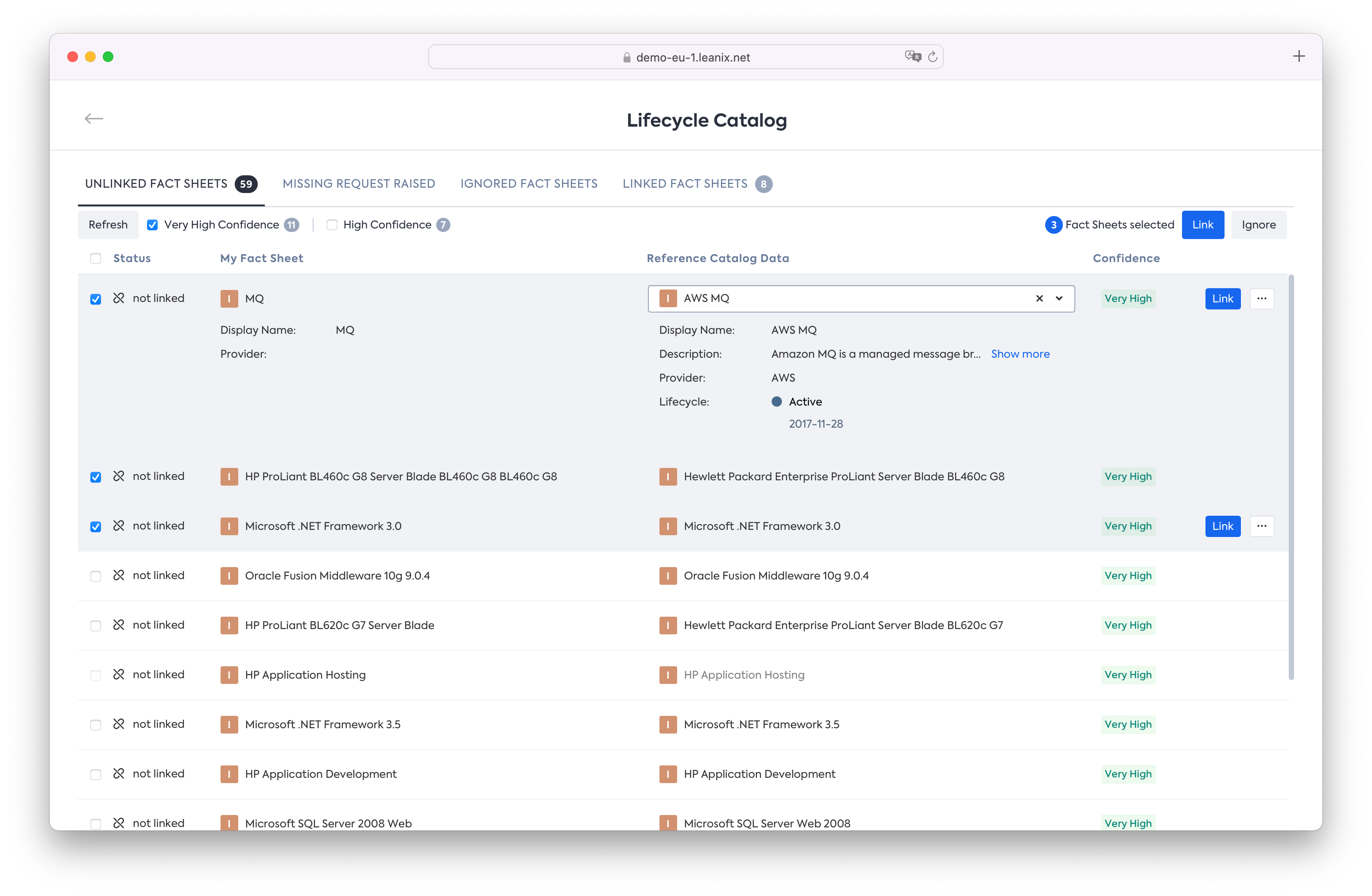Open the Missing Request Raised tab

[359, 184]
